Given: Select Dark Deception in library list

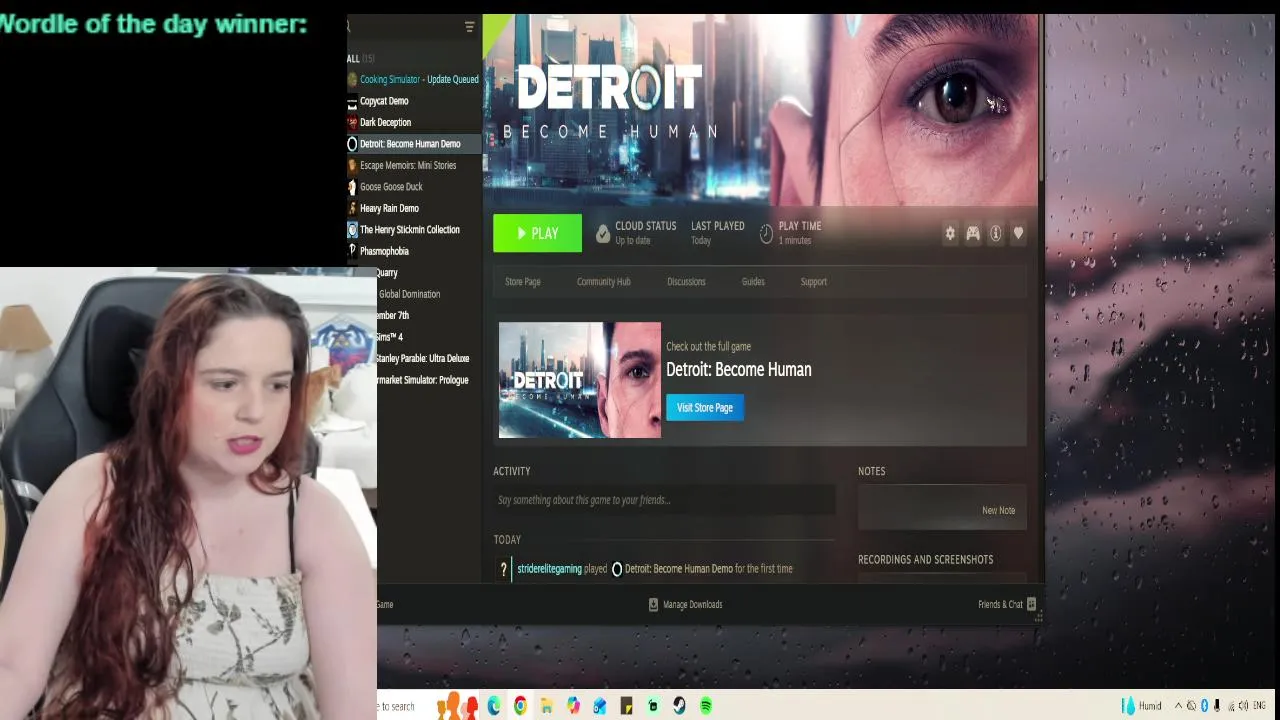Looking at the screenshot, I should pos(385,122).
